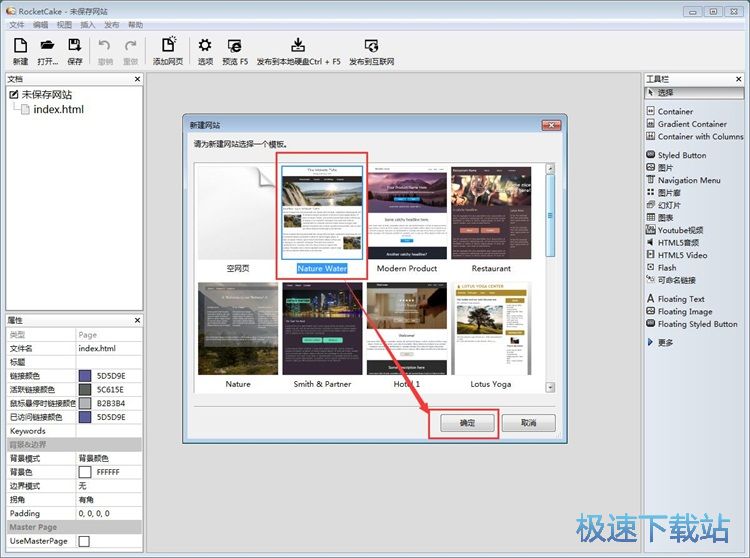Viewport: 750px width, 558px height.
Task: Click the New (新建) toolbar icon
Action: 21,46
